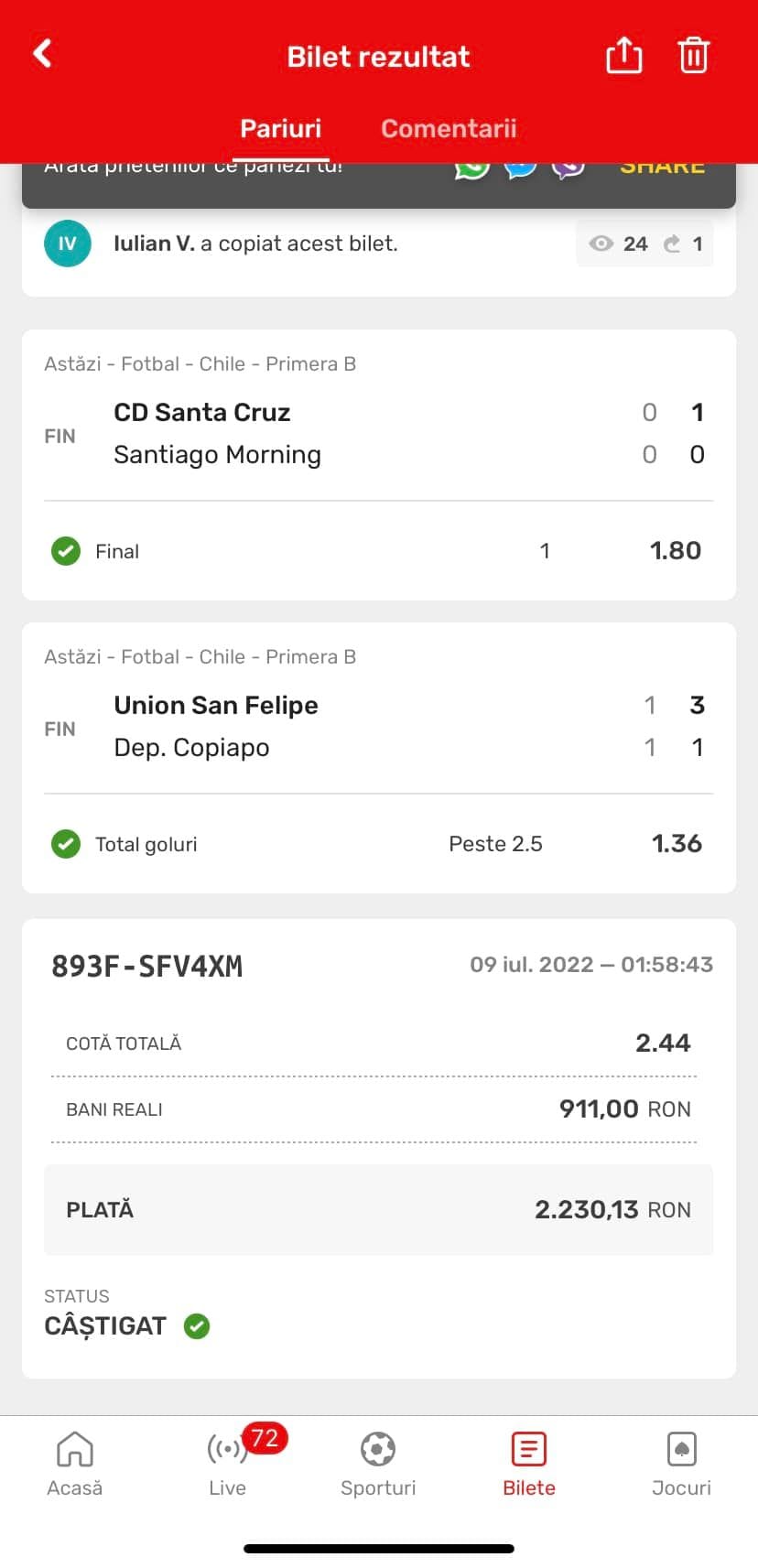Open the Acasă home icon
Image resolution: width=758 pixels, height=1568 pixels.
click(x=75, y=1463)
